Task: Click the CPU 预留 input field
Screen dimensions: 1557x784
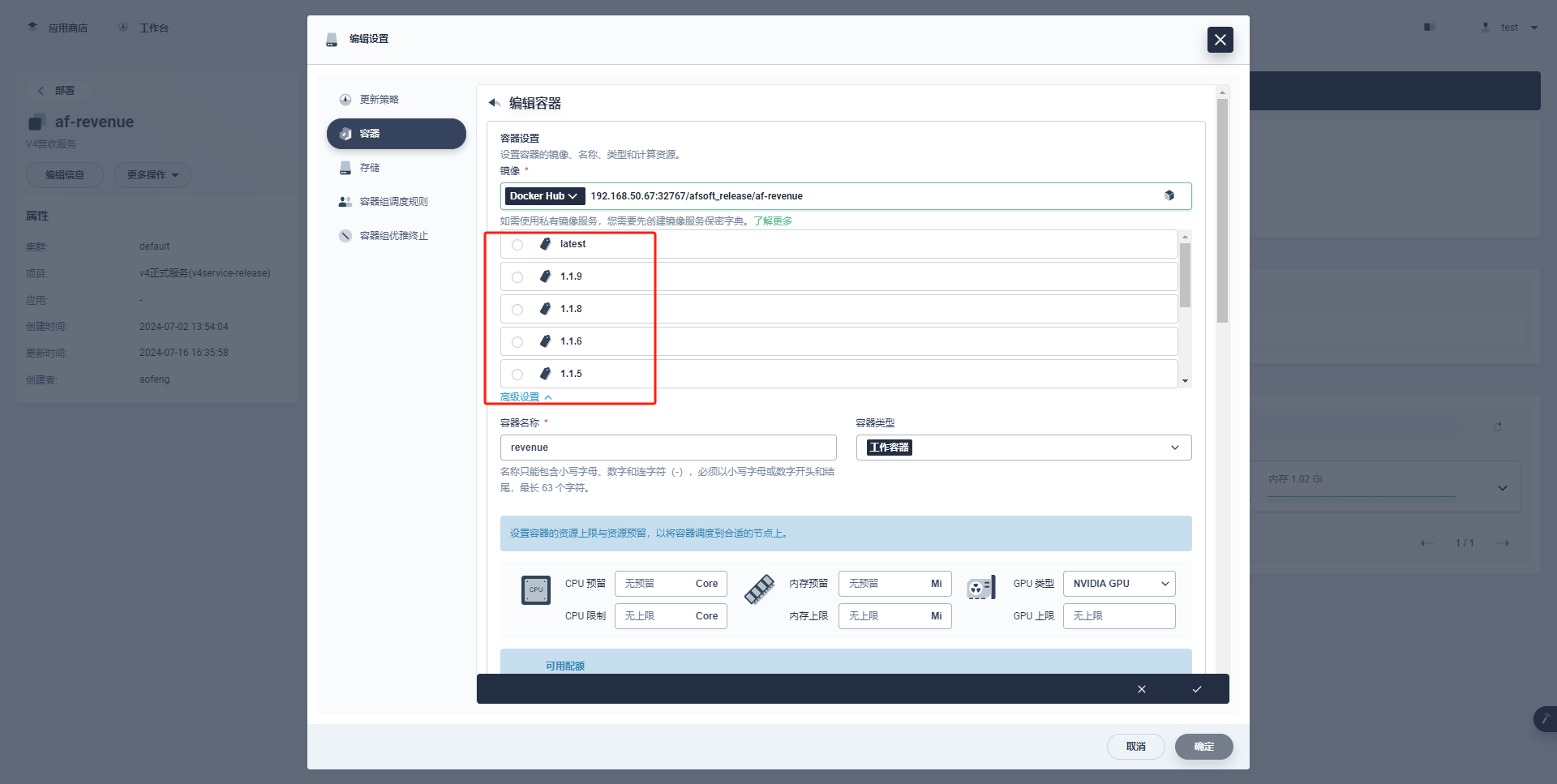Action: [x=671, y=584]
